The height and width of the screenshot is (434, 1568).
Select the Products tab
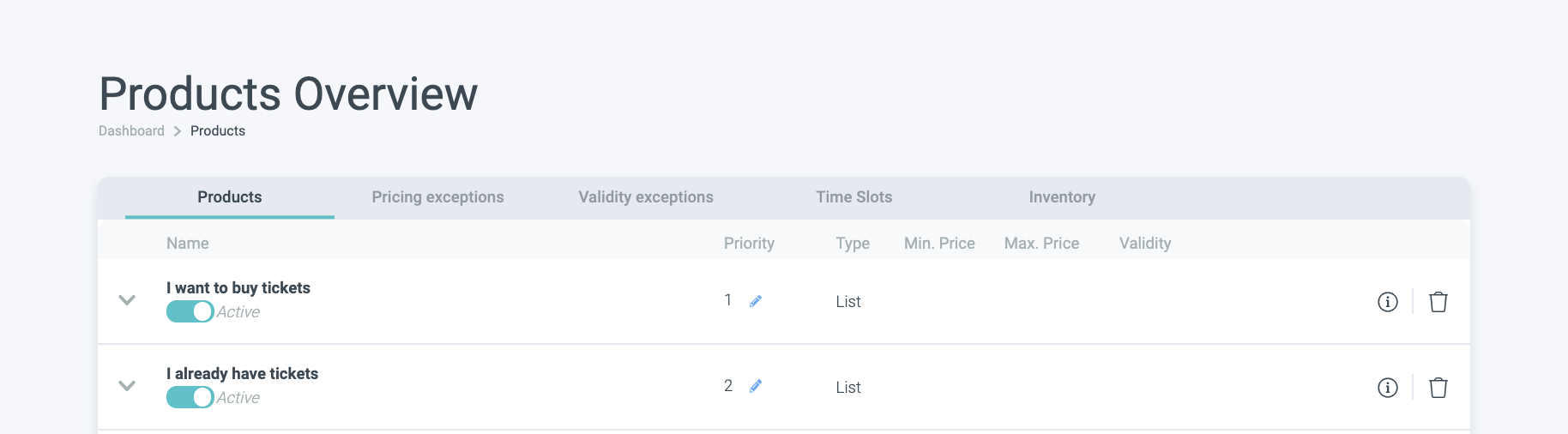pos(230,197)
